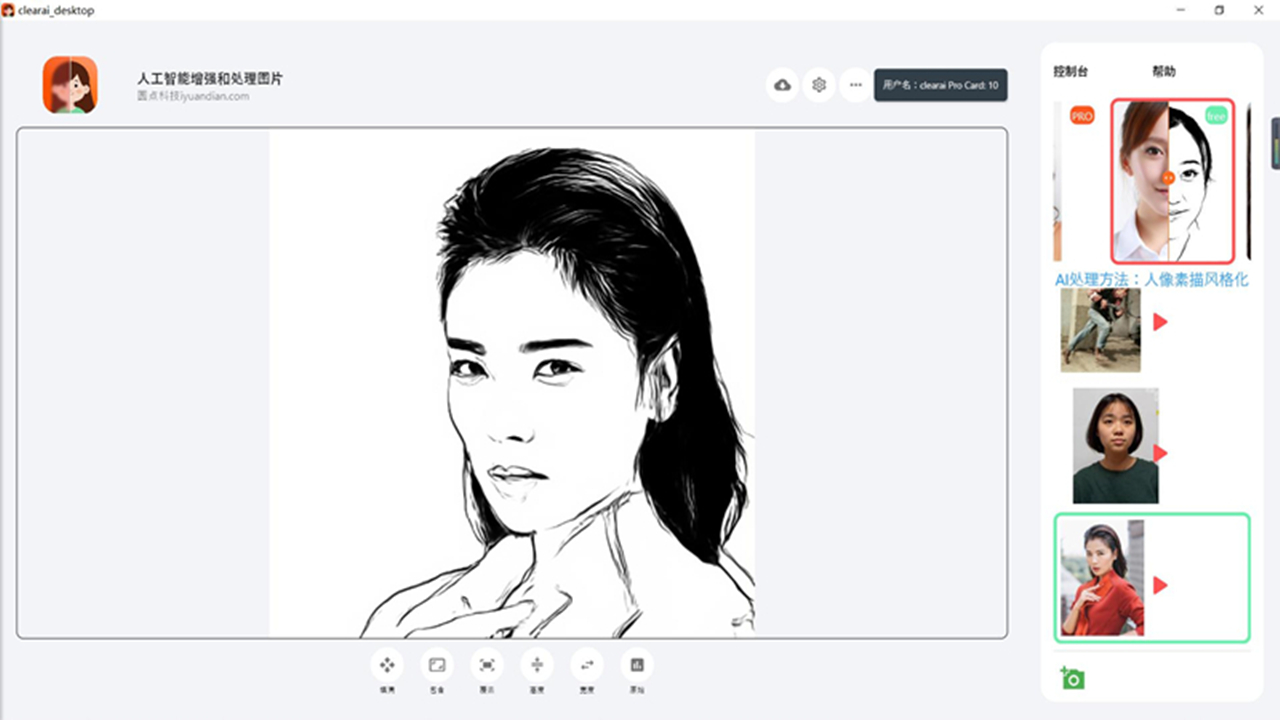The height and width of the screenshot is (720, 1280).
Task: Select the red-dress woman thumbnail
Action: (1101, 578)
